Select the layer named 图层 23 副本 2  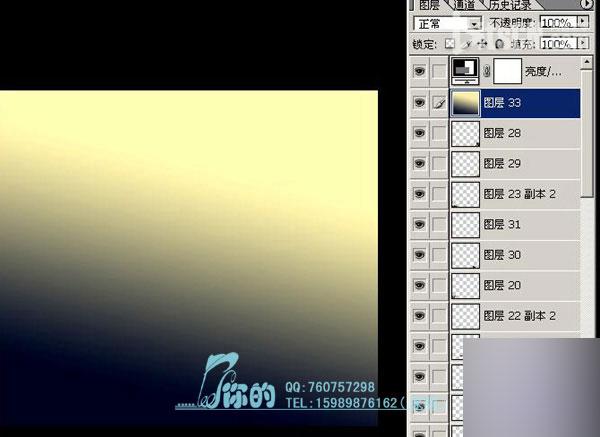pyautogui.click(x=520, y=194)
